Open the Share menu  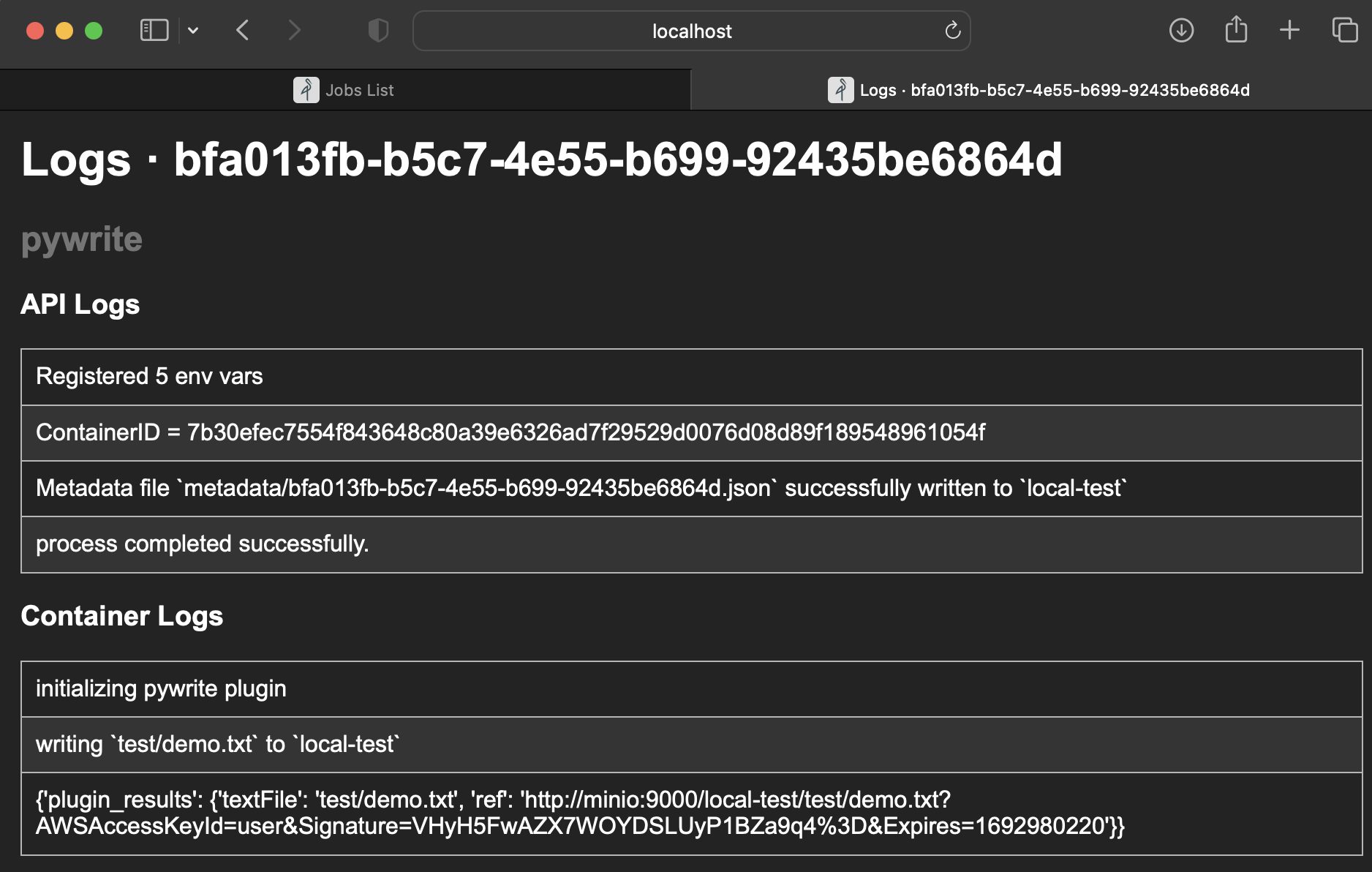1236,29
